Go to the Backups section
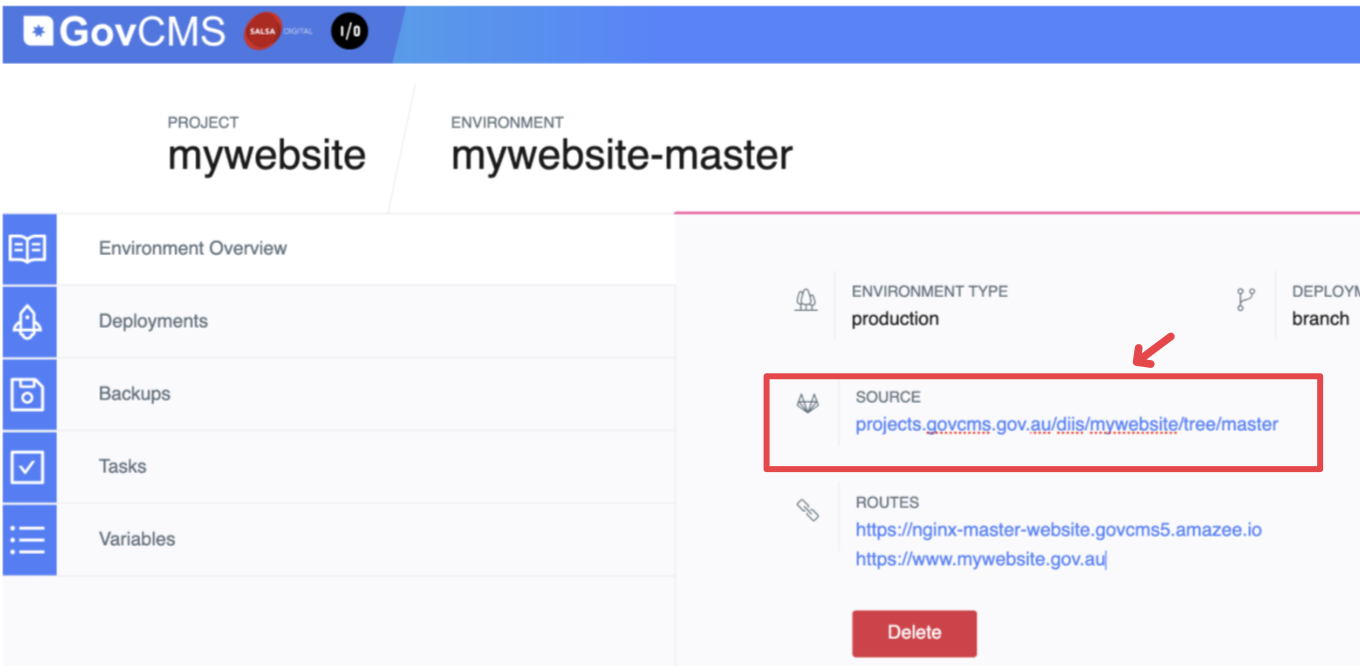 click(x=134, y=394)
